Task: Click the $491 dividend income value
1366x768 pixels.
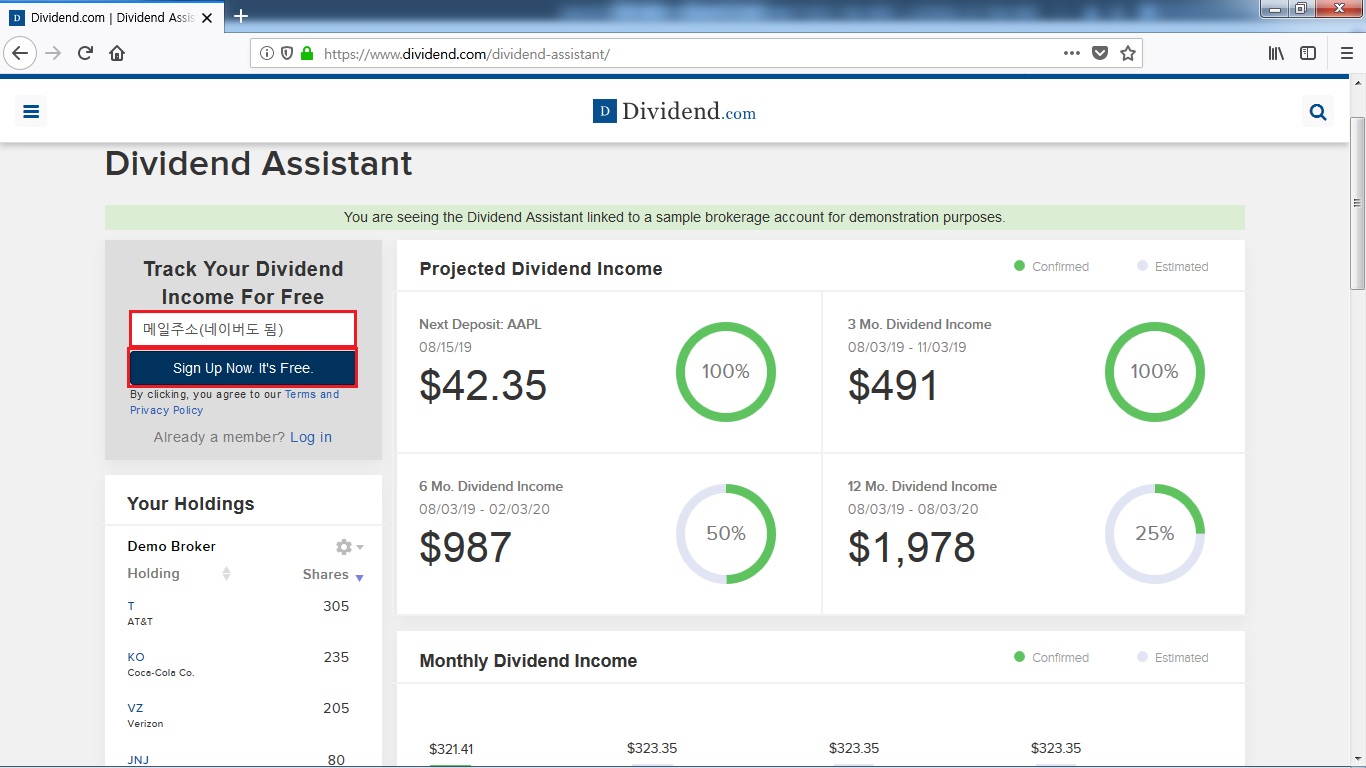Action: coord(893,385)
